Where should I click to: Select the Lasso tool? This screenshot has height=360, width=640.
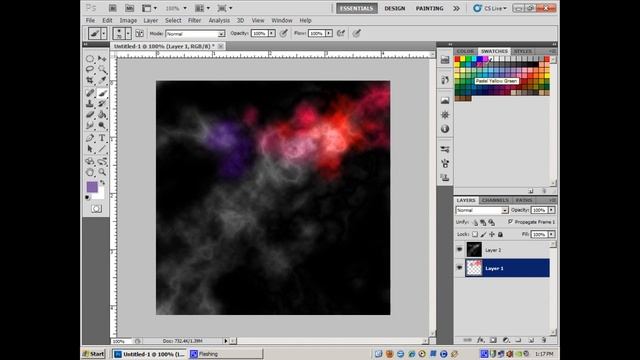[x=90, y=69]
